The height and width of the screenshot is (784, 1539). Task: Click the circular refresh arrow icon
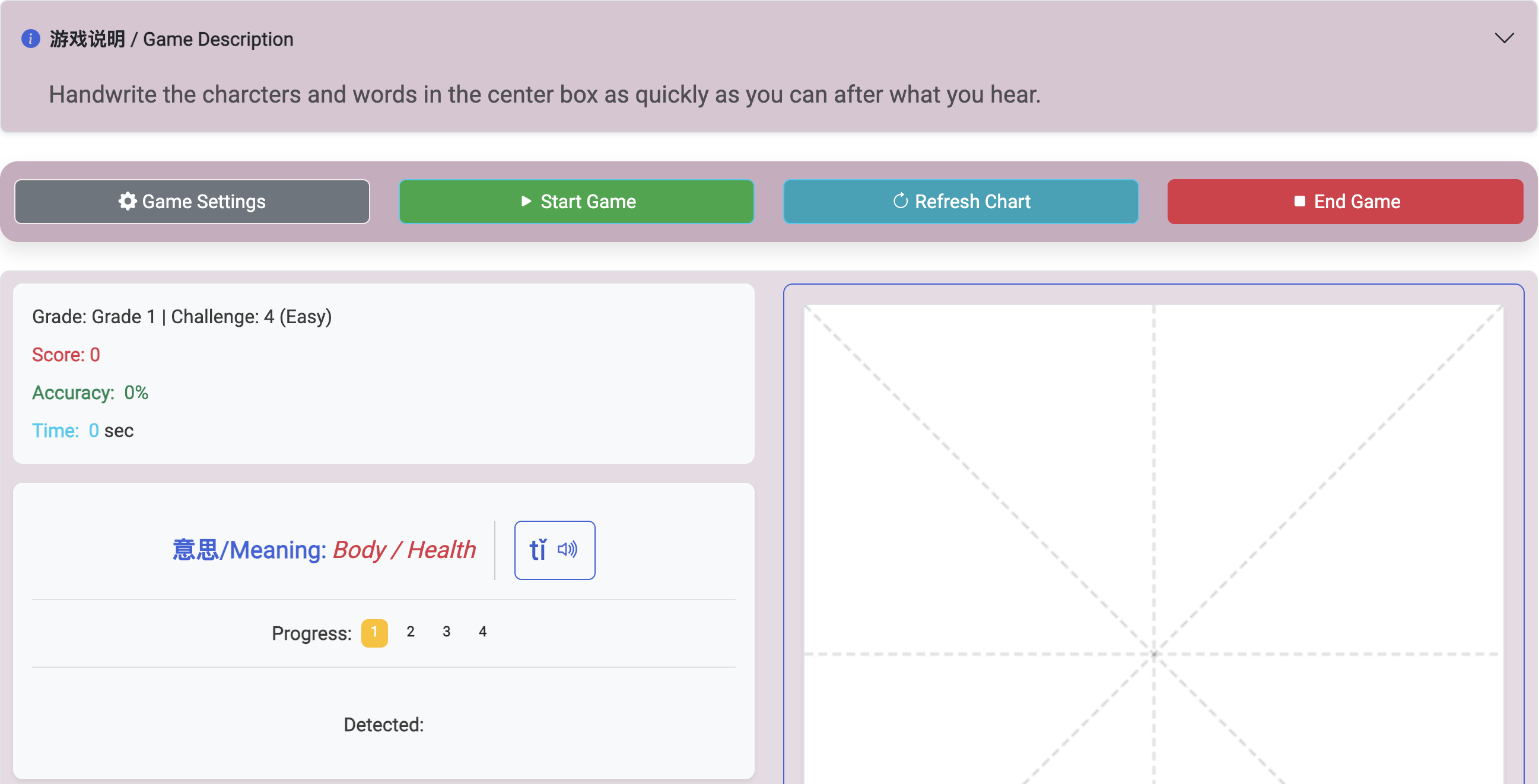pos(900,201)
